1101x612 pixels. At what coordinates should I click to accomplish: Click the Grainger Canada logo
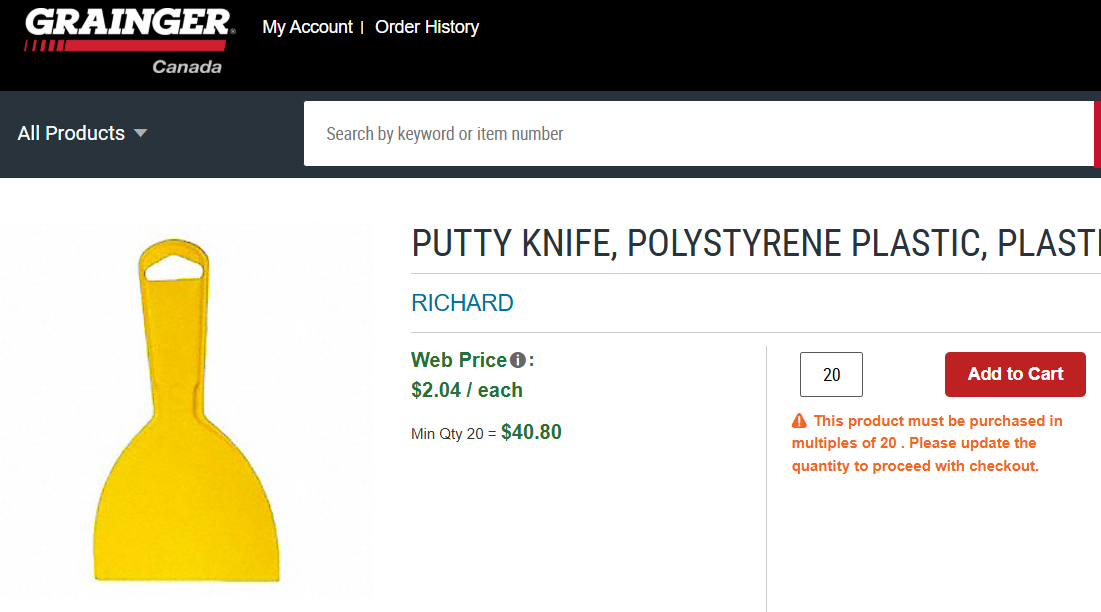pos(125,40)
